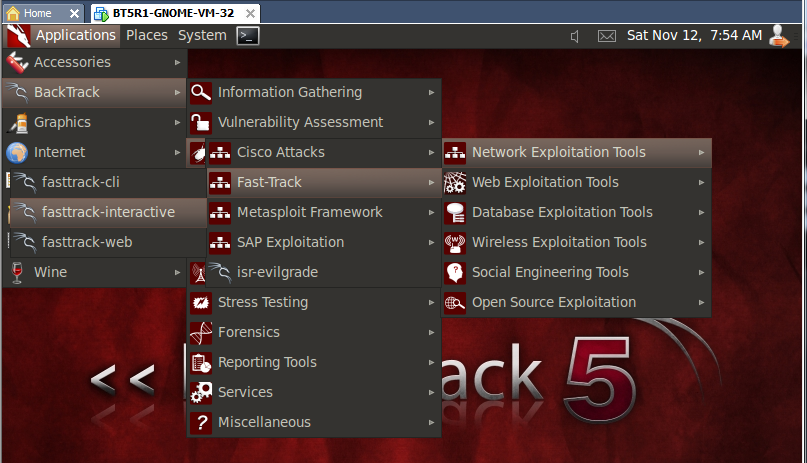The width and height of the screenshot is (807, 463).
Task: Select the Social Engineering Tools entry text
Action: pos(550,272)
